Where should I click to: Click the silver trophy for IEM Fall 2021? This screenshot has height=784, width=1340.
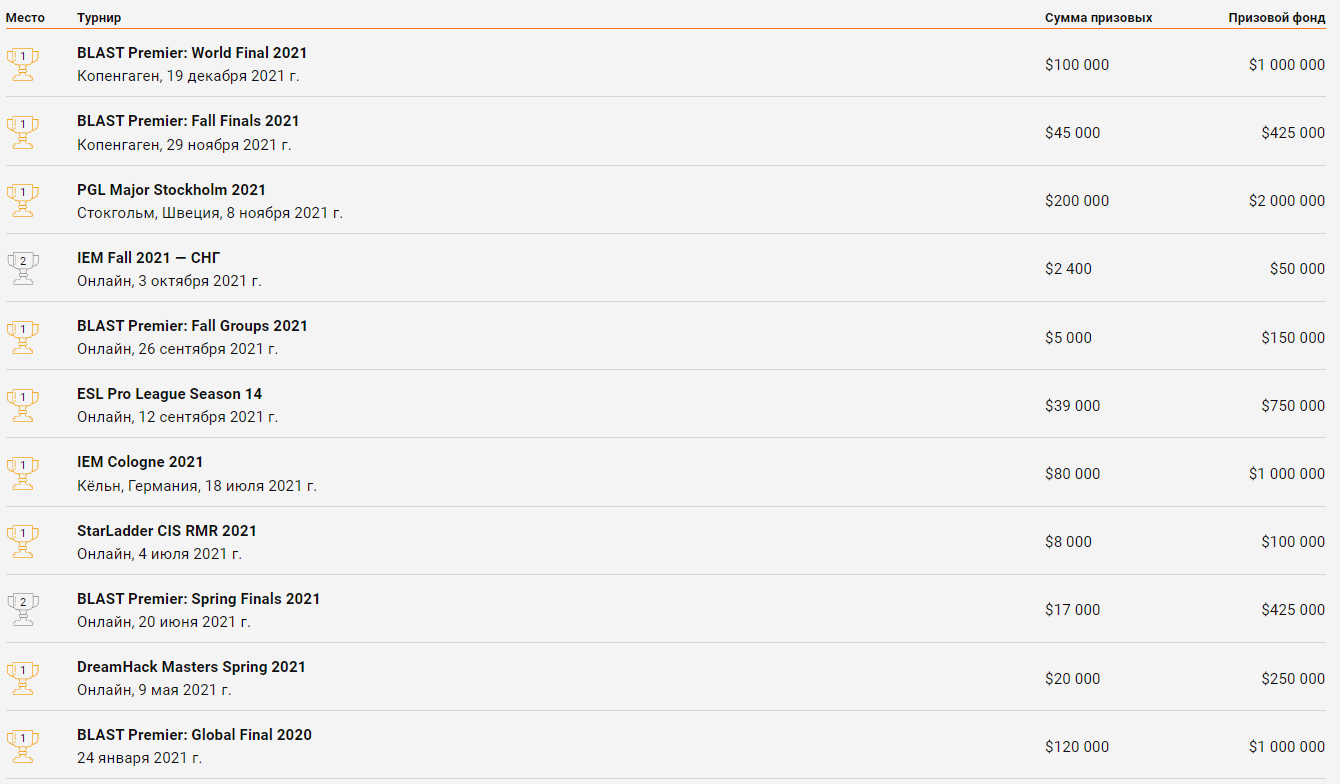click(x=22, y=269)
